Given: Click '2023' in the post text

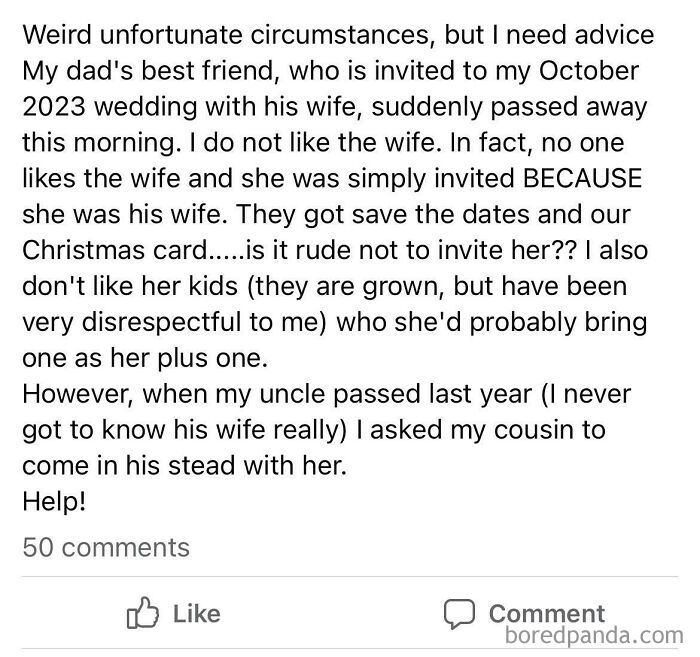Looking at the screenshot, I should pos(54,107).
